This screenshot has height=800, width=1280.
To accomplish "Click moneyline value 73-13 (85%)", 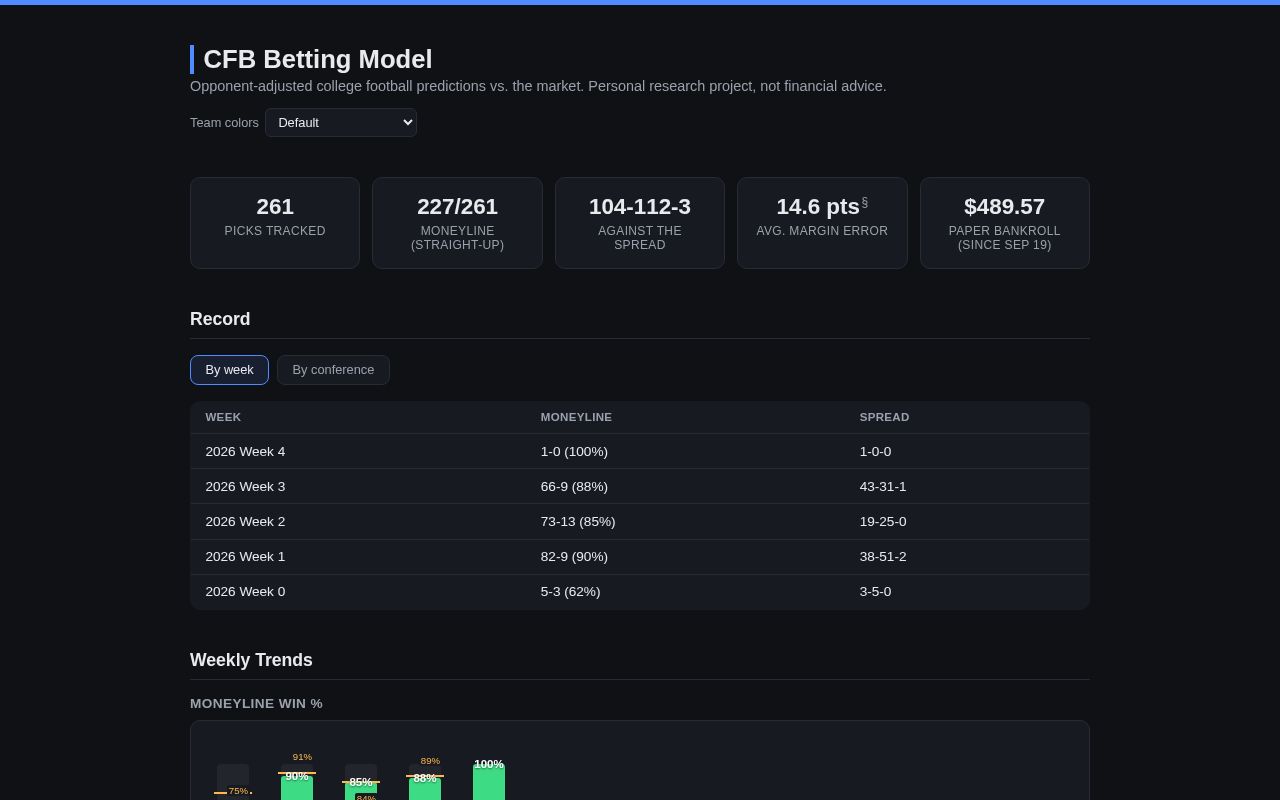I will click(x=578, y=522).
